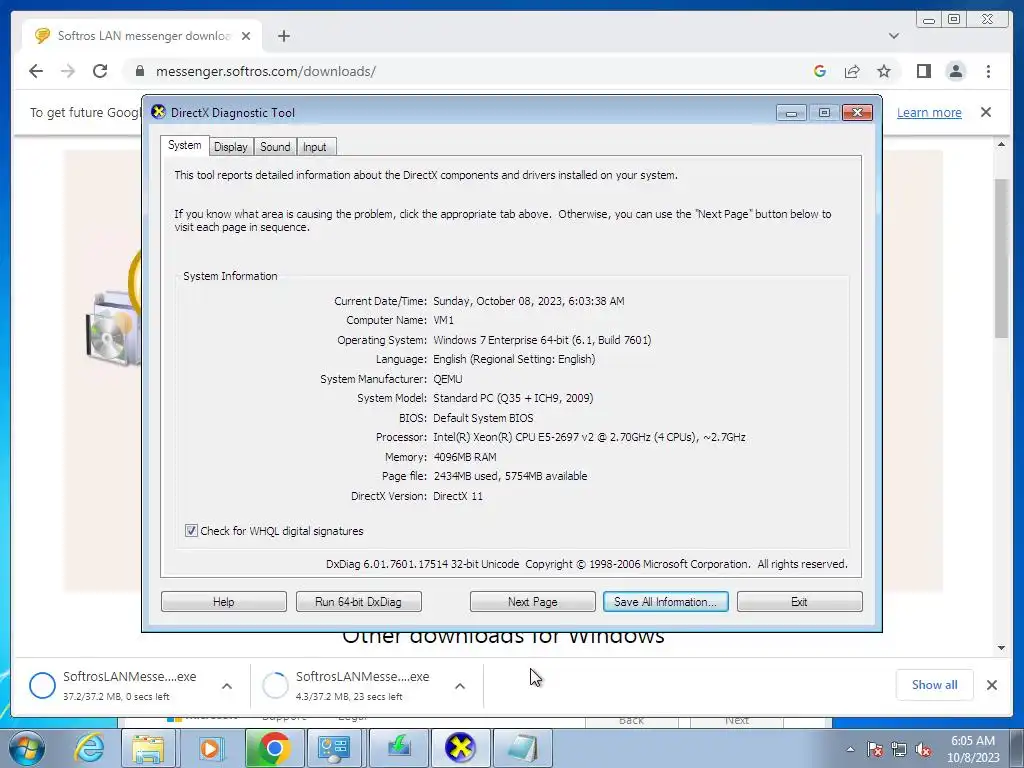Open the Sound tab in DxDiag

click(x=275, y=147)
